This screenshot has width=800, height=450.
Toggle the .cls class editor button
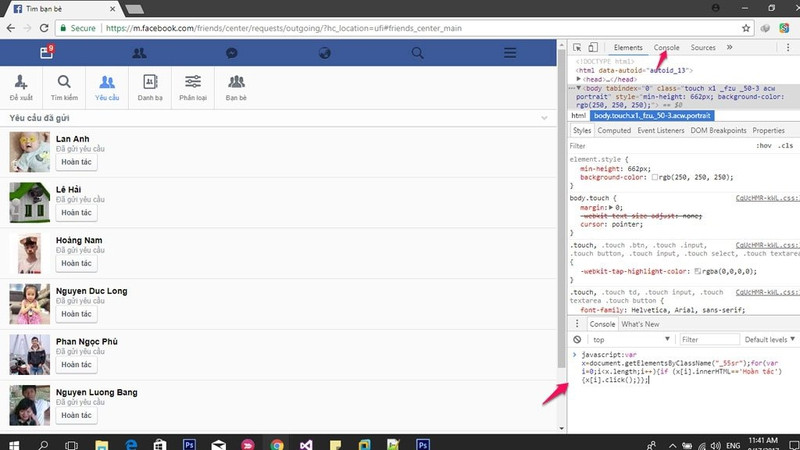pyautogui.click(x=786, y=146)
